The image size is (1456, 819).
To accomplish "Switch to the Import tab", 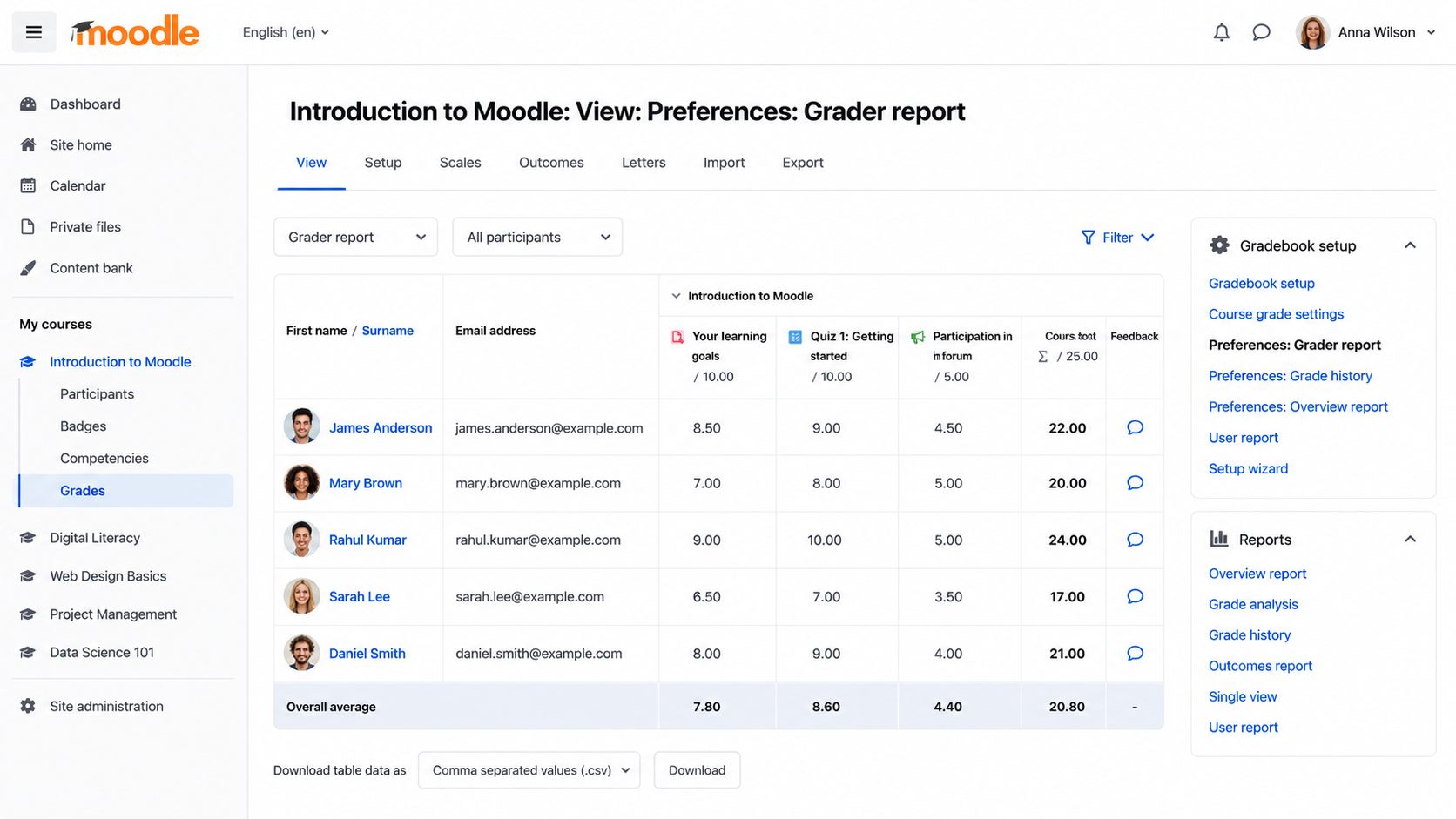I will click(725, 163).
